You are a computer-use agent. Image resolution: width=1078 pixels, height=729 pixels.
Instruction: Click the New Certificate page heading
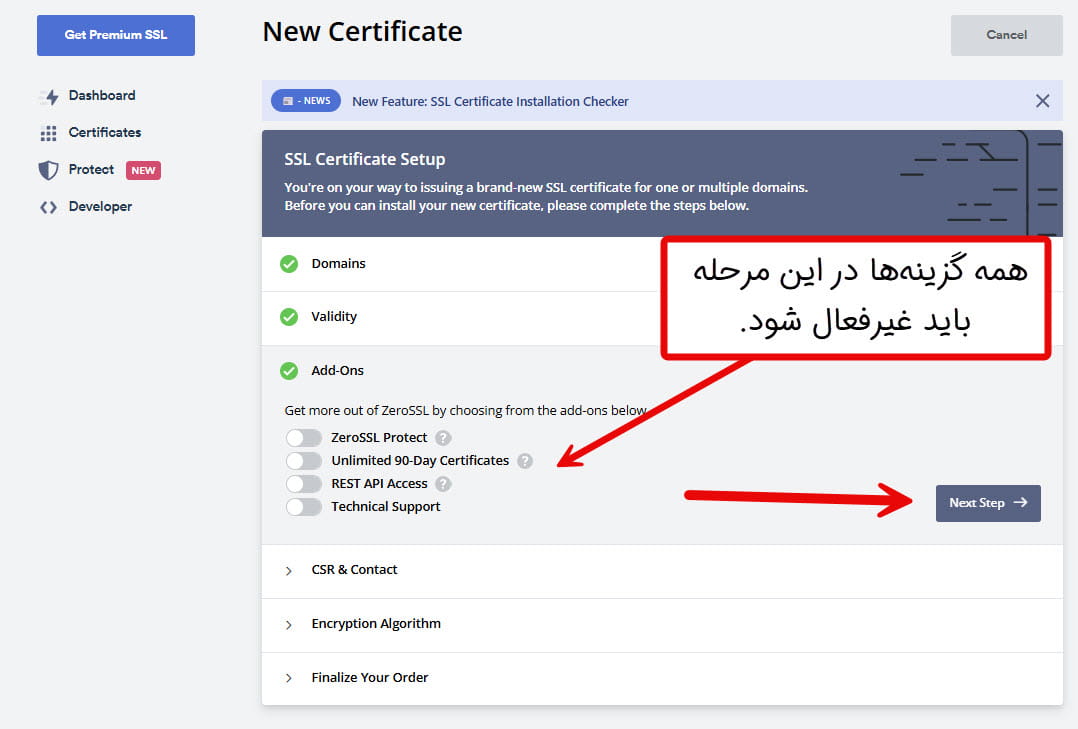[362, 32]
